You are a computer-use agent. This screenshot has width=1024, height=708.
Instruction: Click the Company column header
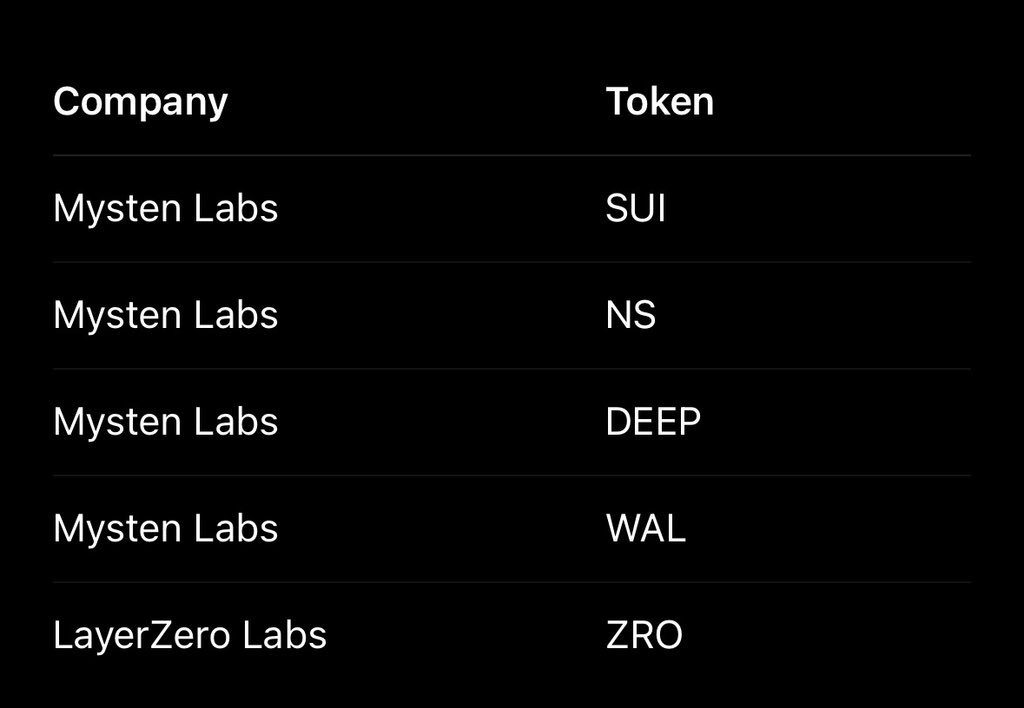140,102
